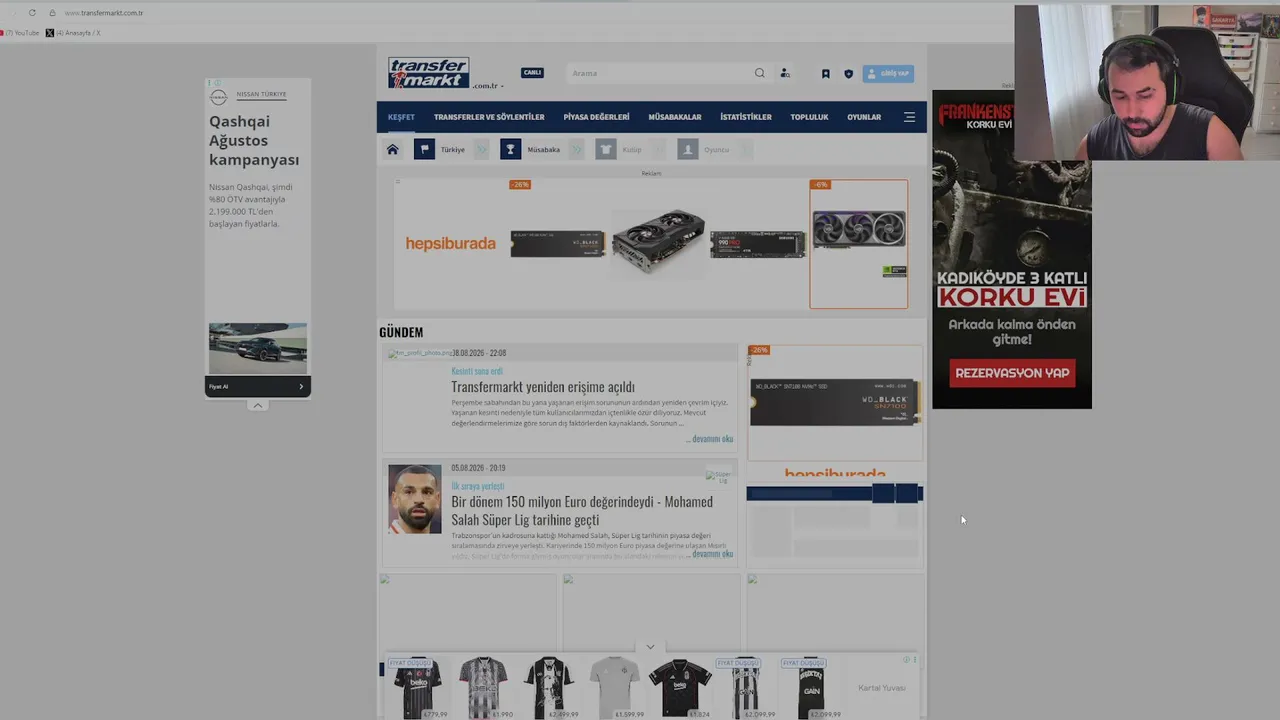Select the KEŞFET menu tab
1280x720 pixels.
pos(401,117)
